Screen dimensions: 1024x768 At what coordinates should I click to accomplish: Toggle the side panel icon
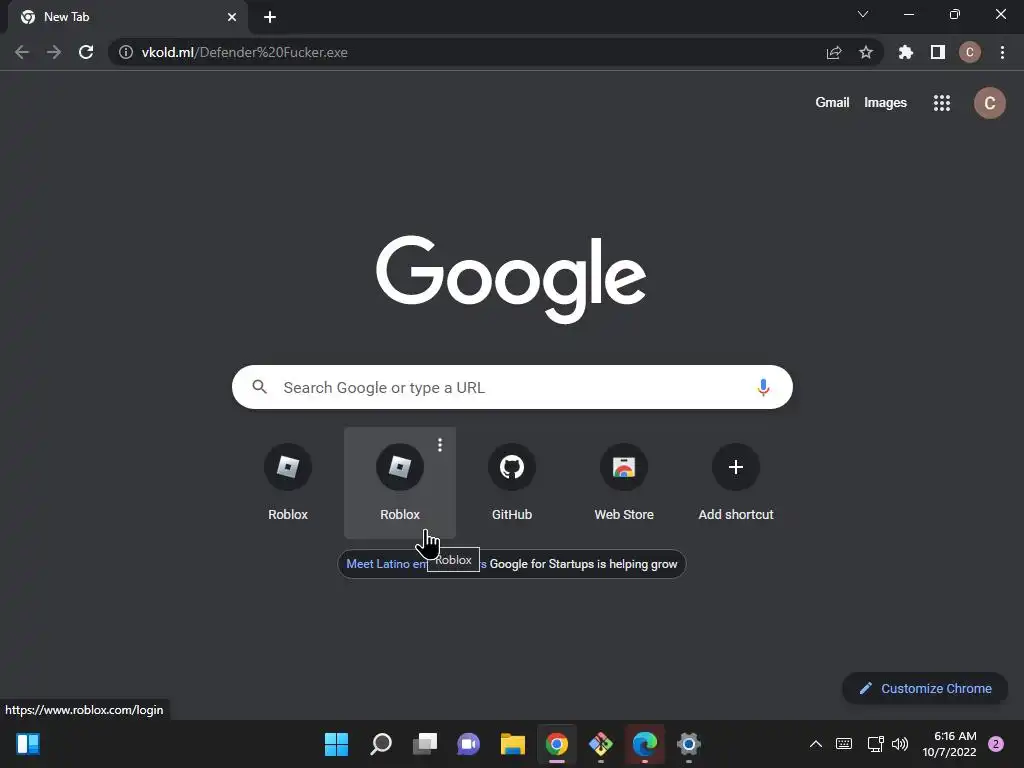(938, 52)
